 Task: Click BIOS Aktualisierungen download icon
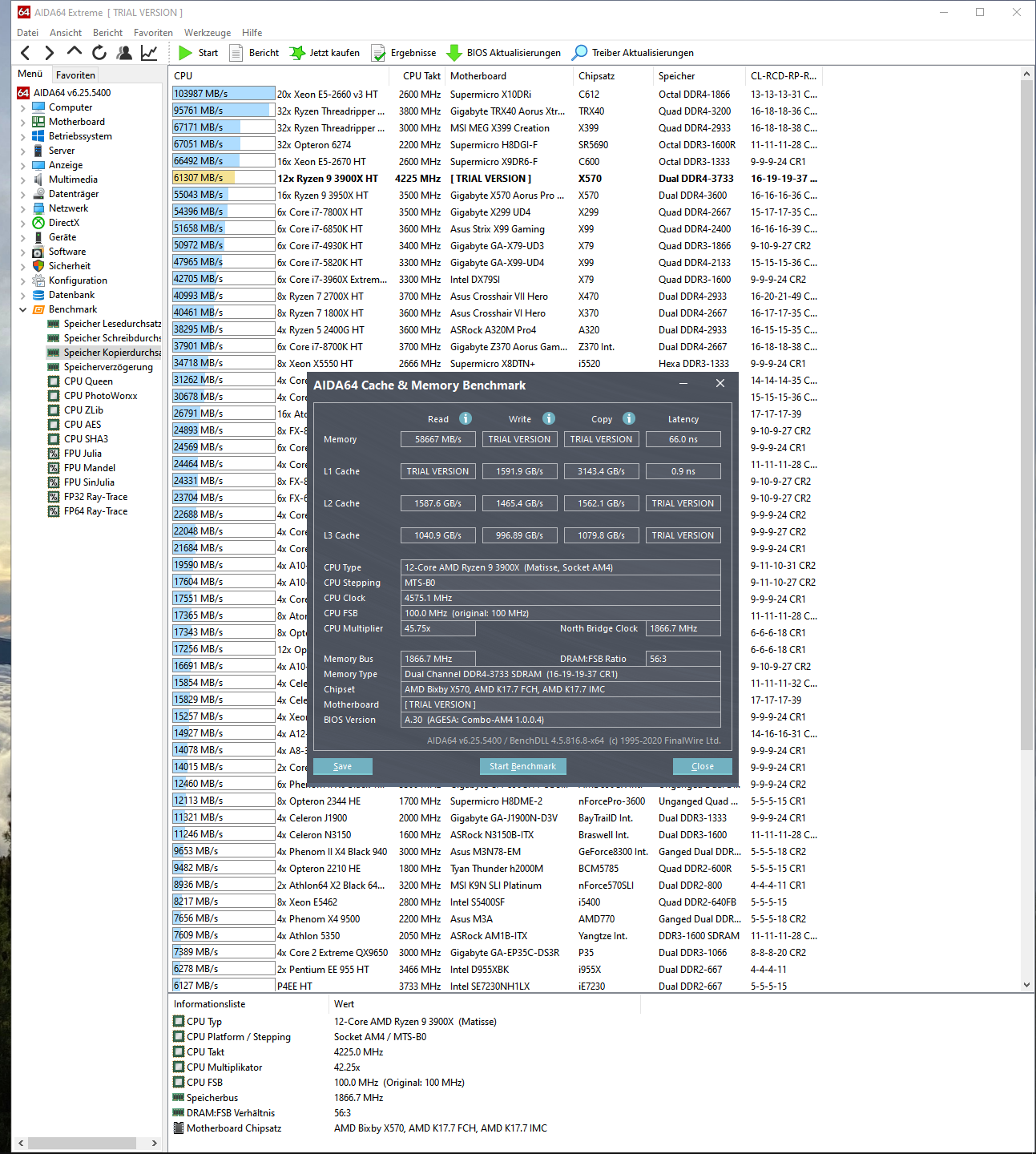tap(454, 53)
